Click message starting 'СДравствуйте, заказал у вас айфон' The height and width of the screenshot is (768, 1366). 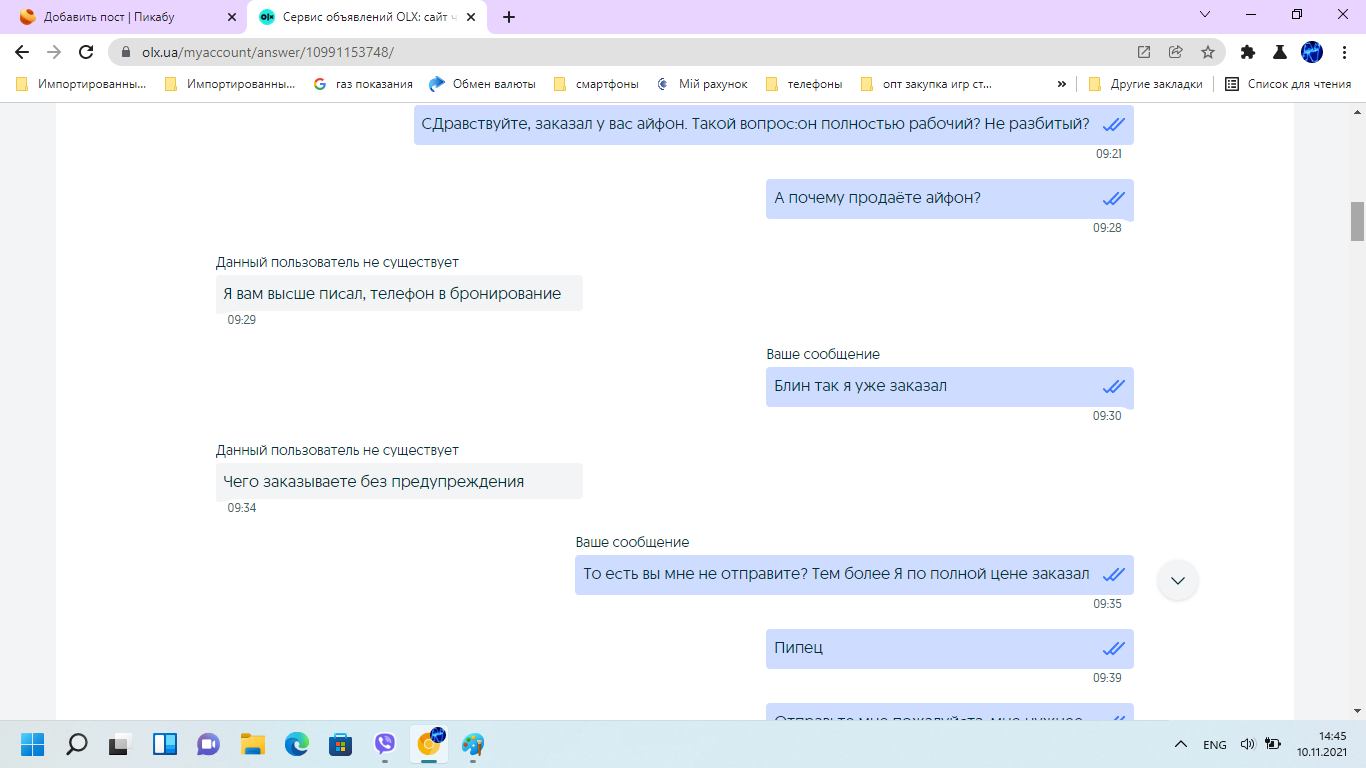[774, 124]
